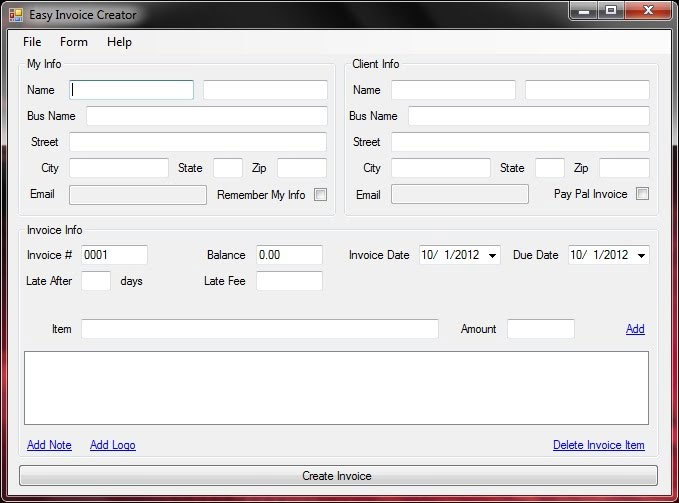Click the Add Logo link

pyautogui.click(x=113, y=445)
